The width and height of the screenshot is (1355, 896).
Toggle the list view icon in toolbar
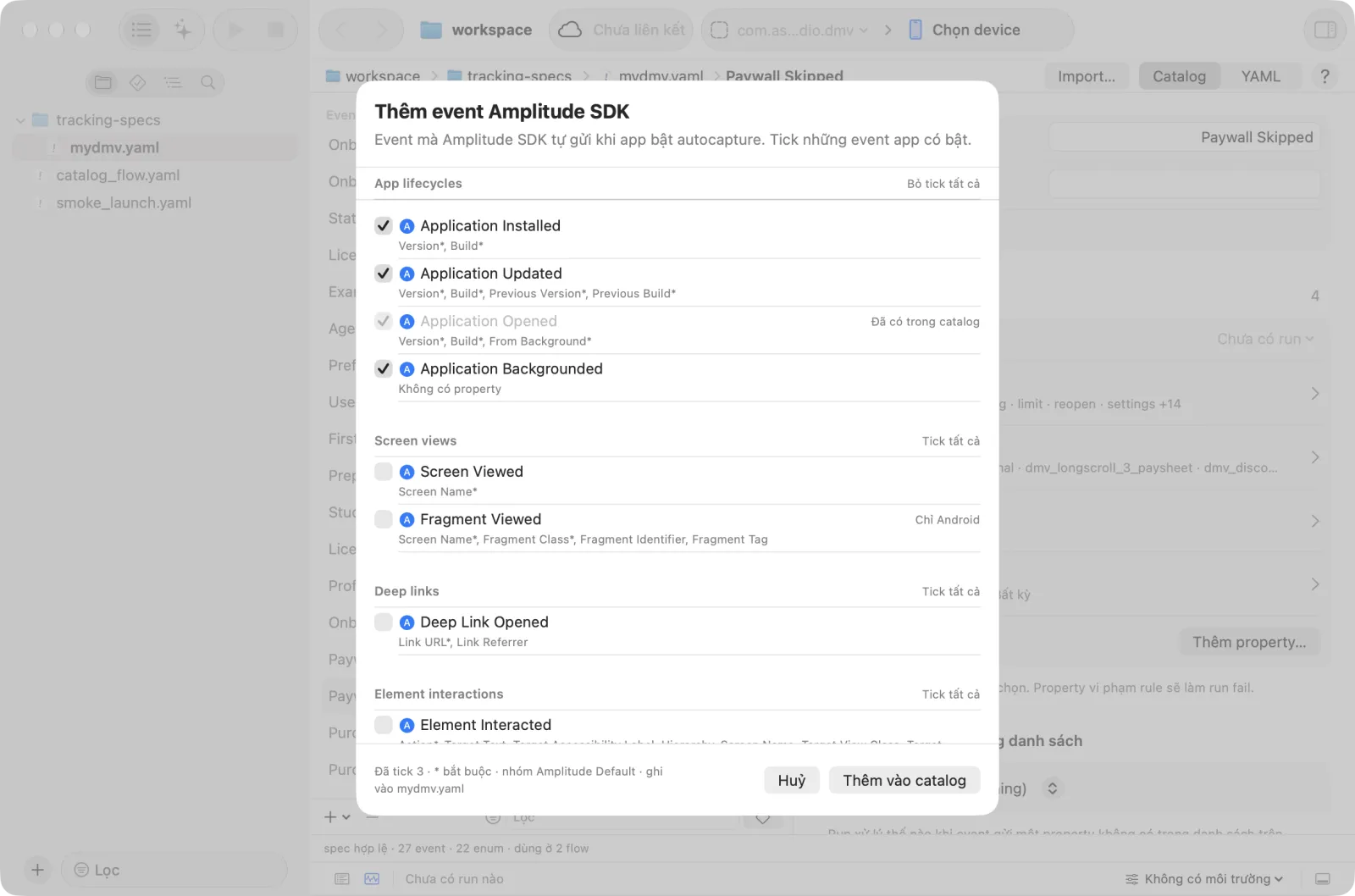(x=141, y=30)
